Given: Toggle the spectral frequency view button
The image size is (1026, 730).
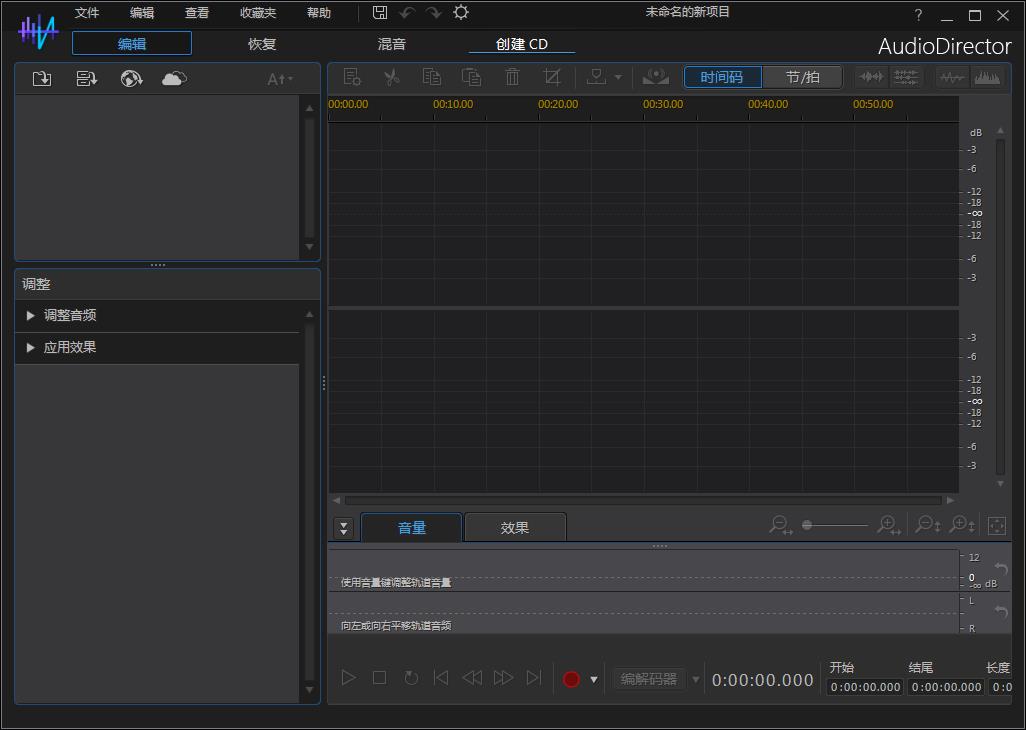Looking at the screenshot, I should (987, 77).
